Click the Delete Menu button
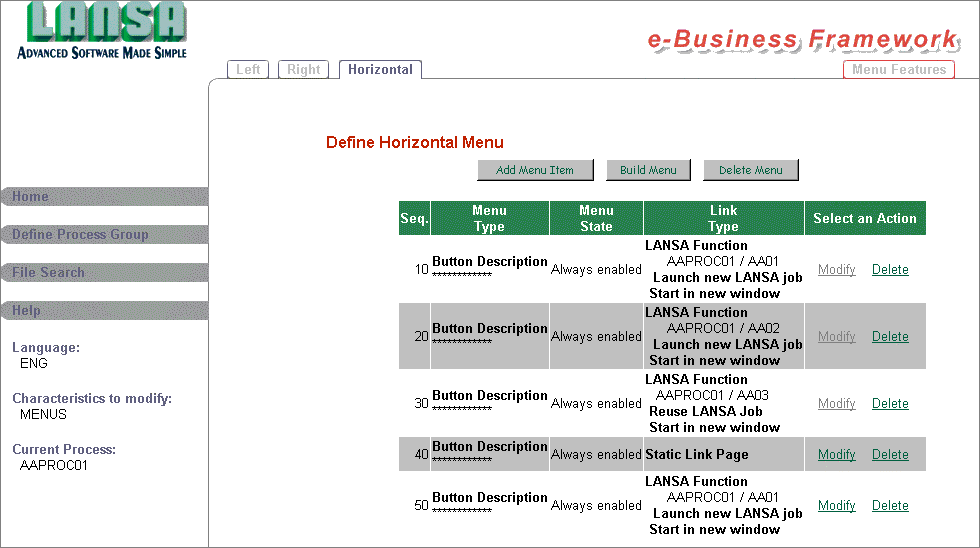 click(751, 170)
